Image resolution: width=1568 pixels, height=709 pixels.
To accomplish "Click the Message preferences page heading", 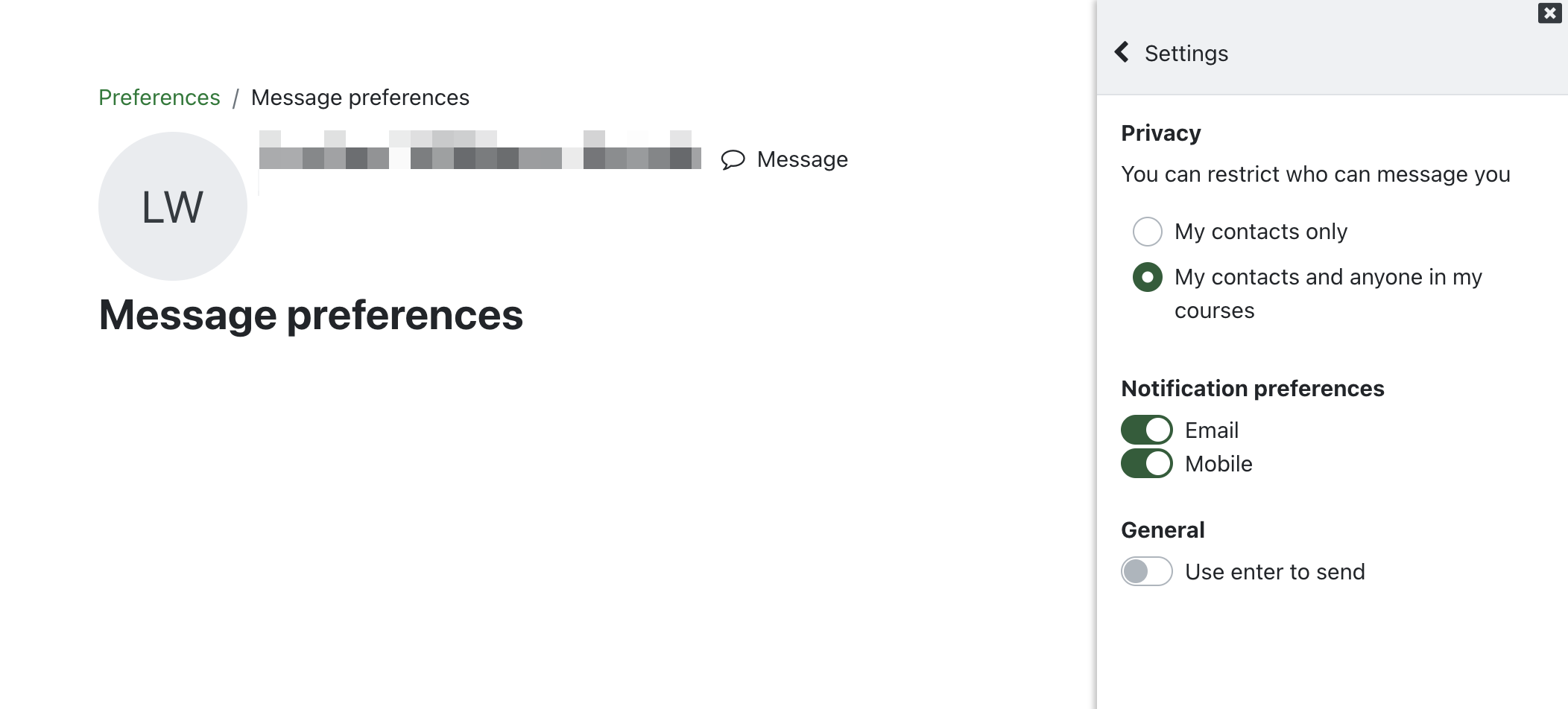I will (x=311, y=315).
